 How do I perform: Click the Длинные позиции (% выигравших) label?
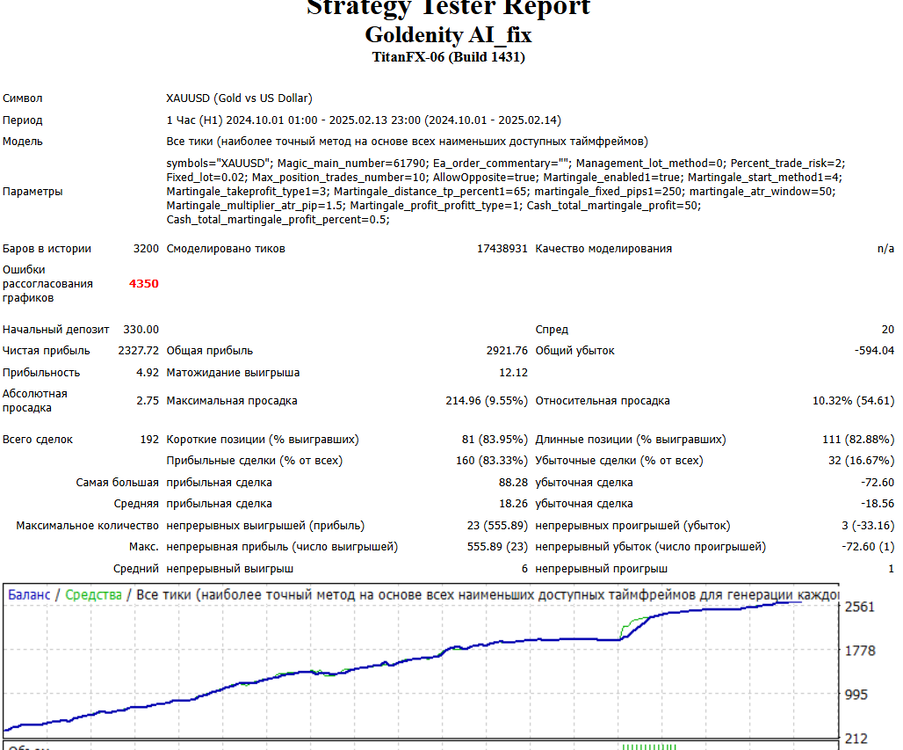point(631,439)
